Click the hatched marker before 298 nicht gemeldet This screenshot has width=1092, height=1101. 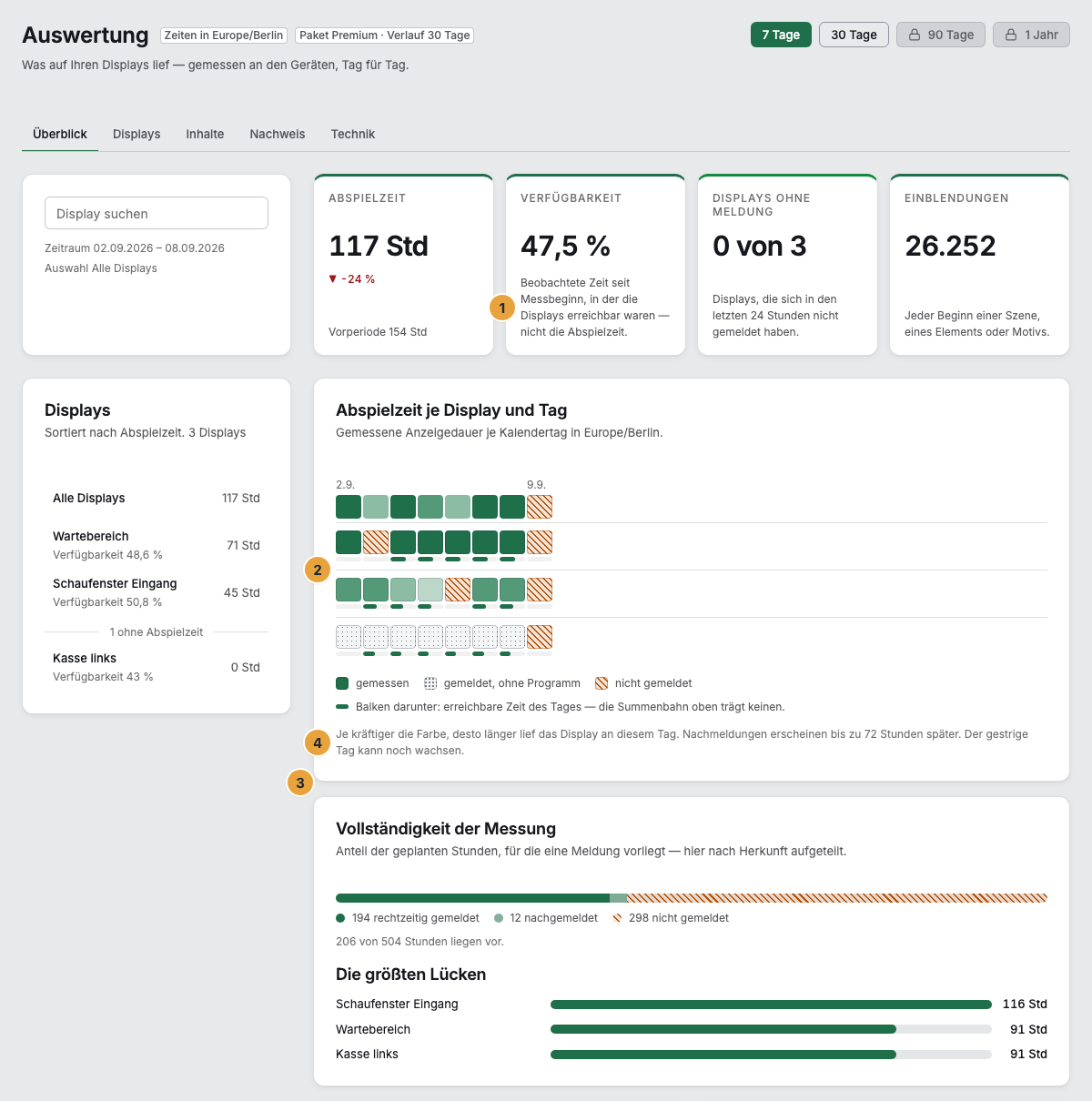[617, 918]
